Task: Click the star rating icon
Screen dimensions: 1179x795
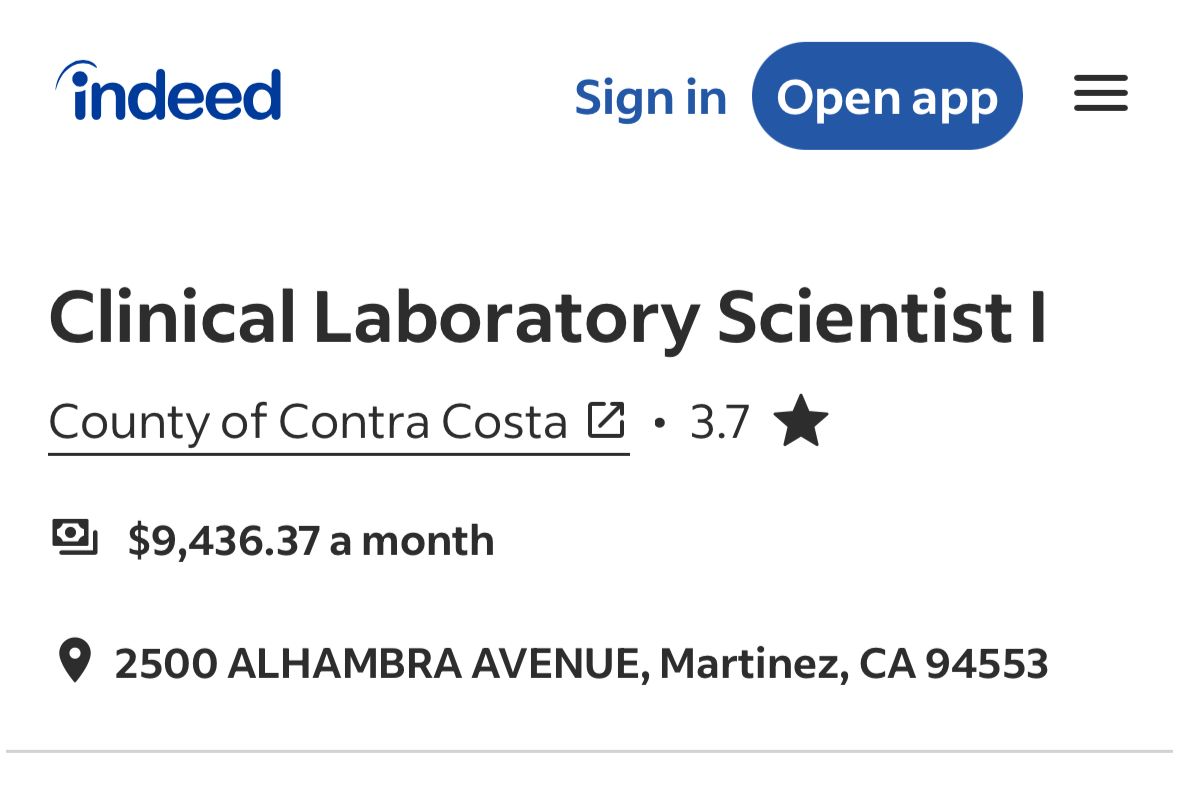Action: point(801,421)
